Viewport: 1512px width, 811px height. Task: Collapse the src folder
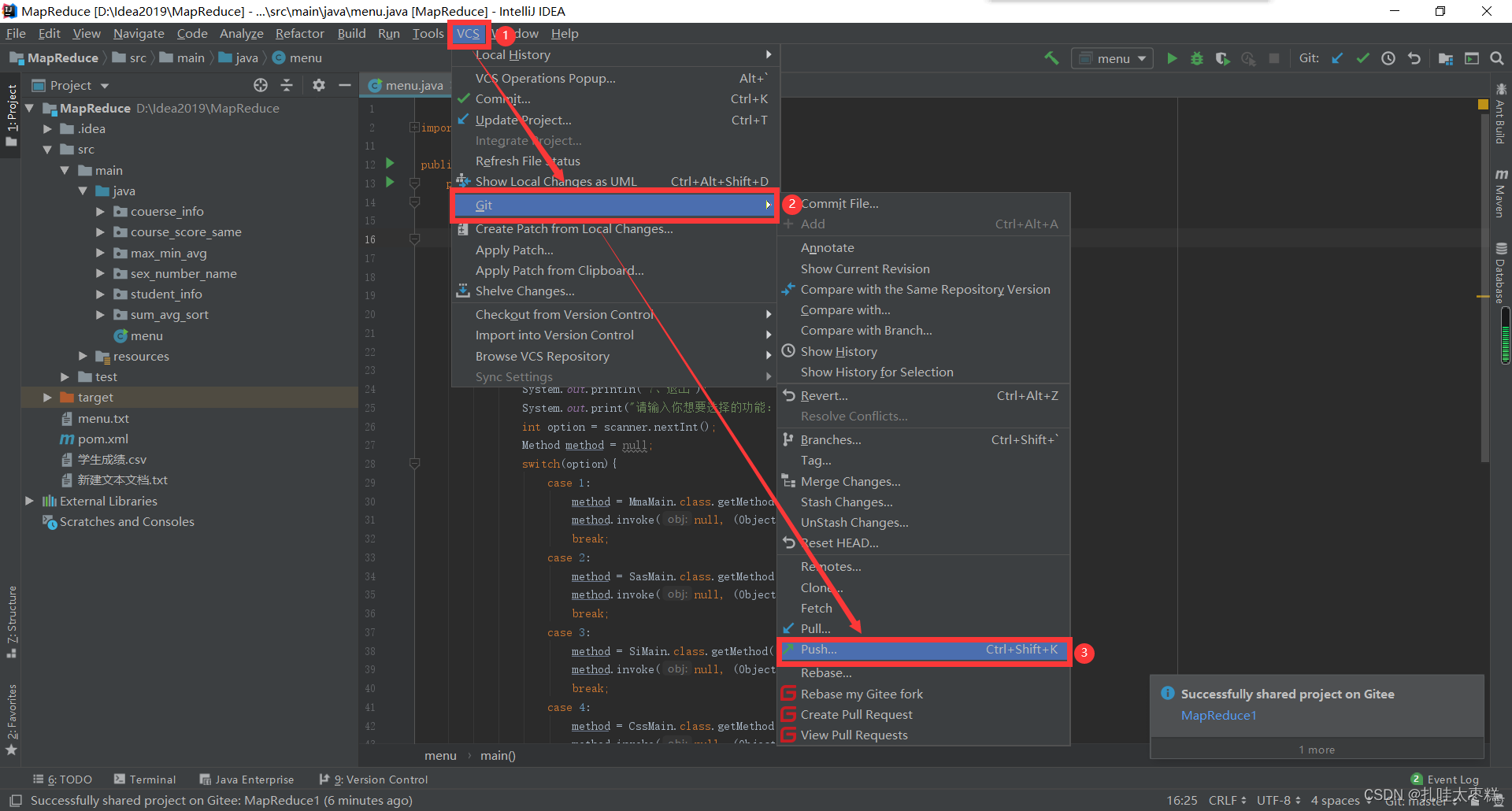click(47, 149)
